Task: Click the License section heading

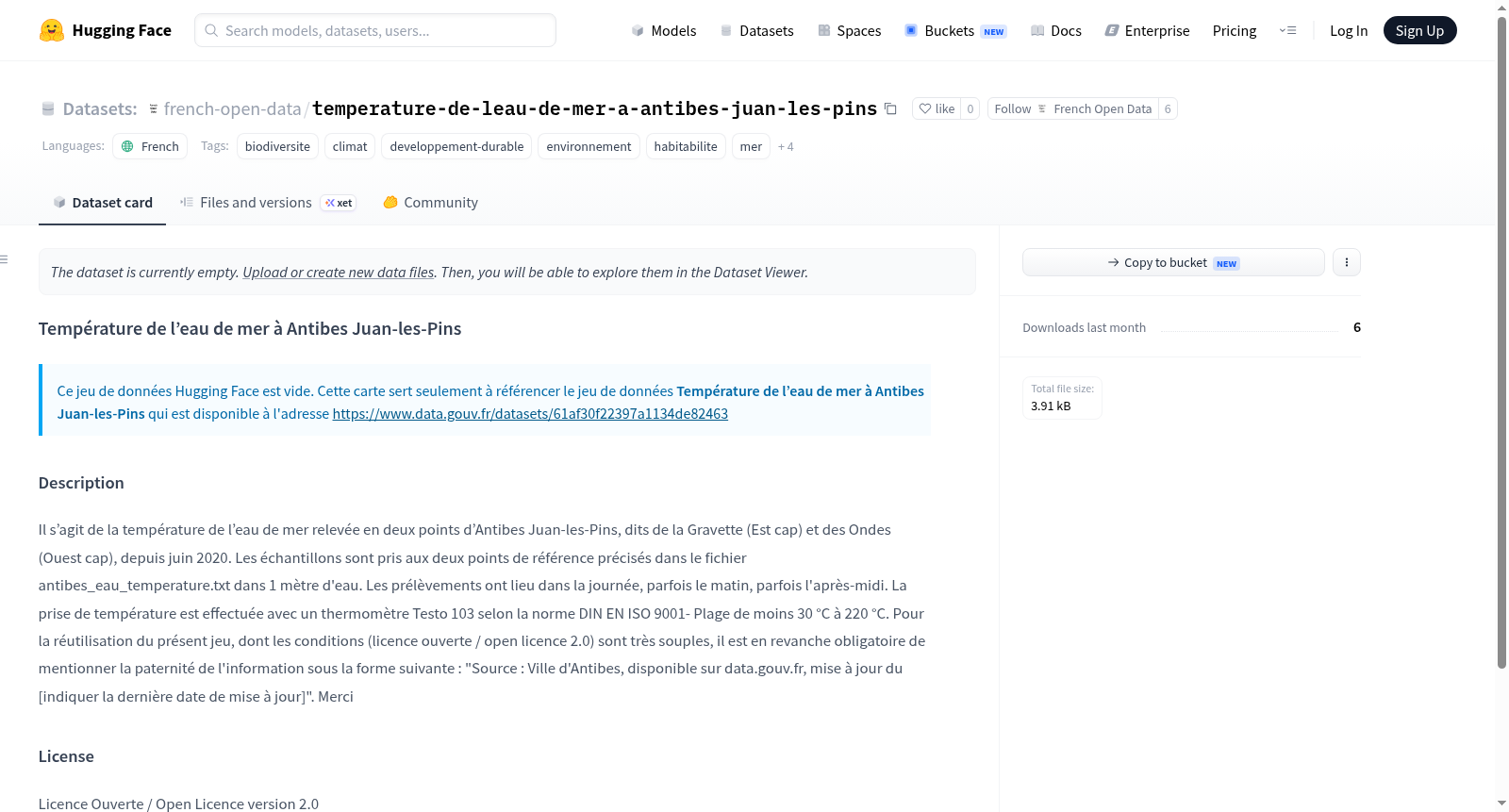Action: [66, 756]
